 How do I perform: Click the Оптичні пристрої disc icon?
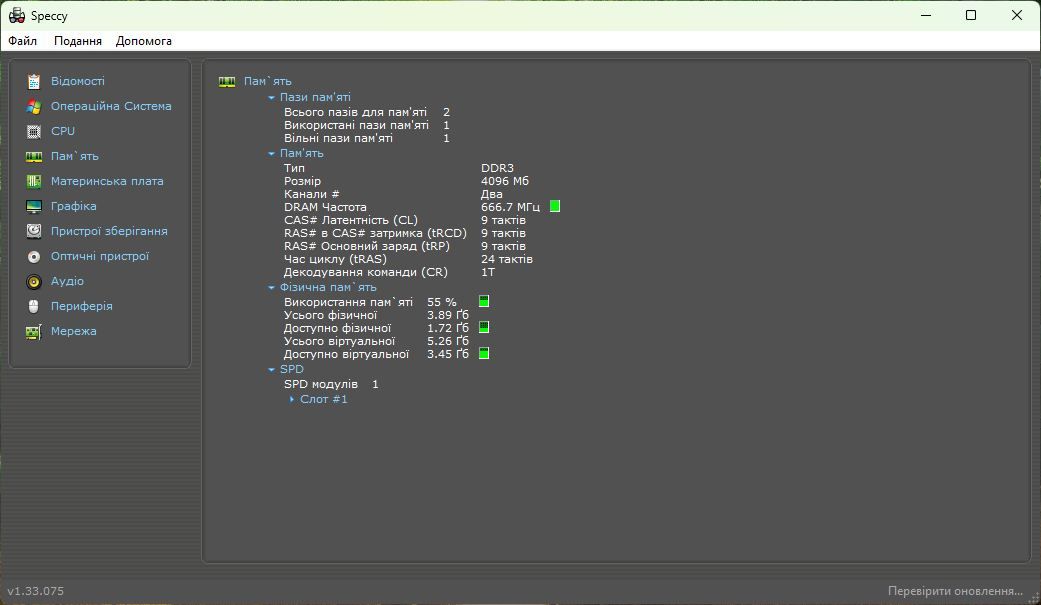point(34,256)
